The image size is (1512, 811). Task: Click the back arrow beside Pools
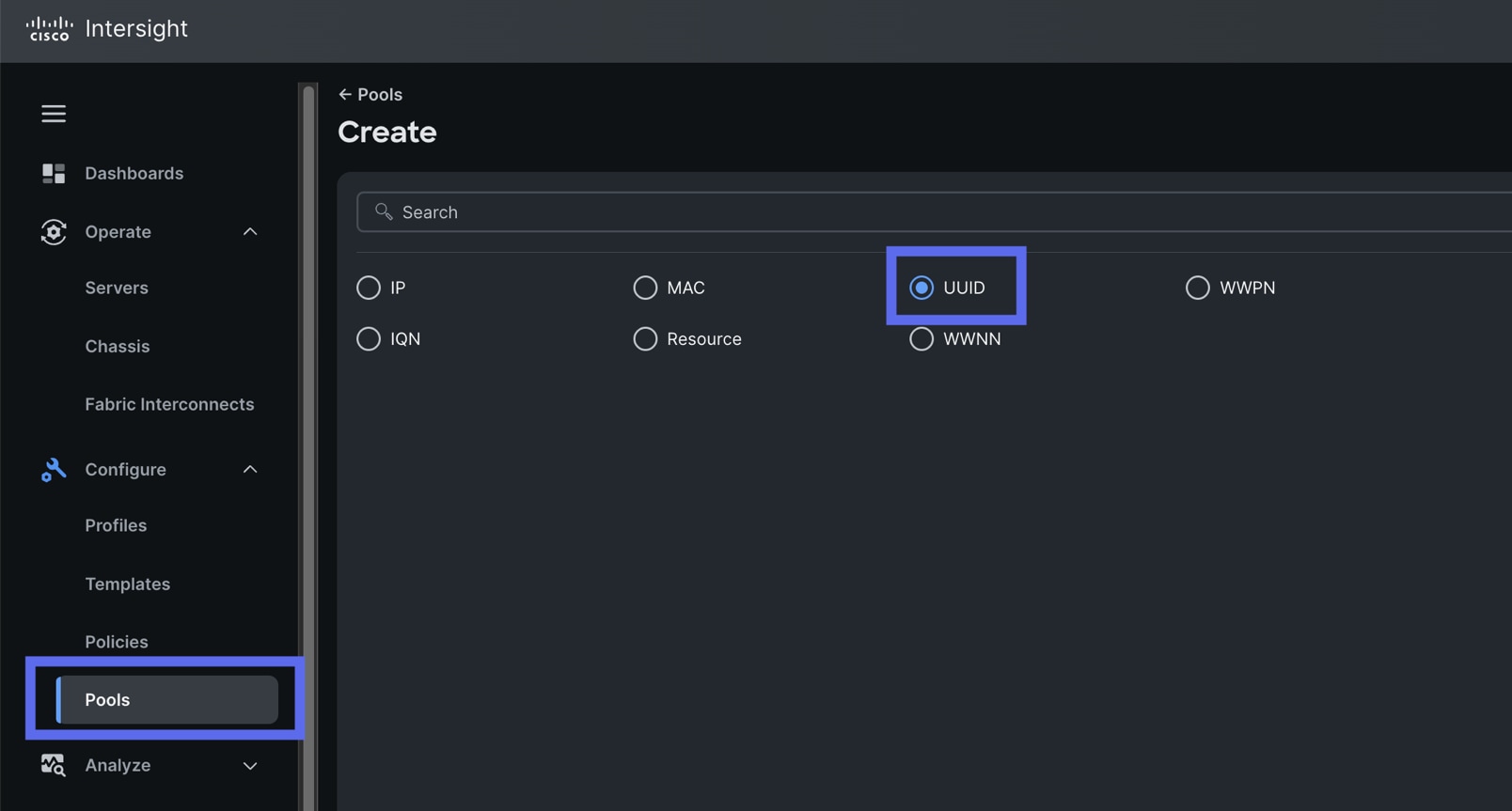click(345, 94)
